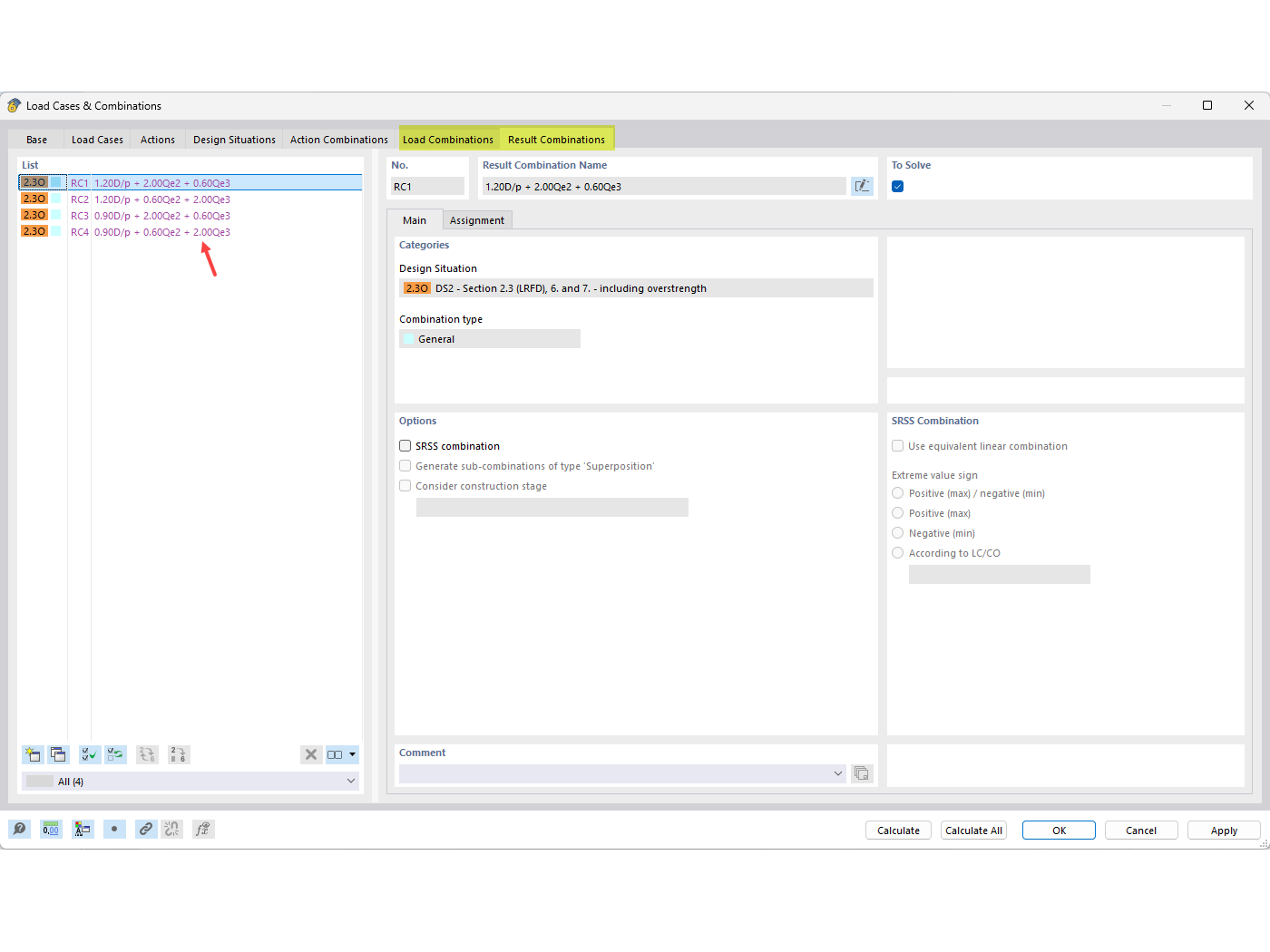
Task: Confirm with the OK button
Action: [1059, 831]
